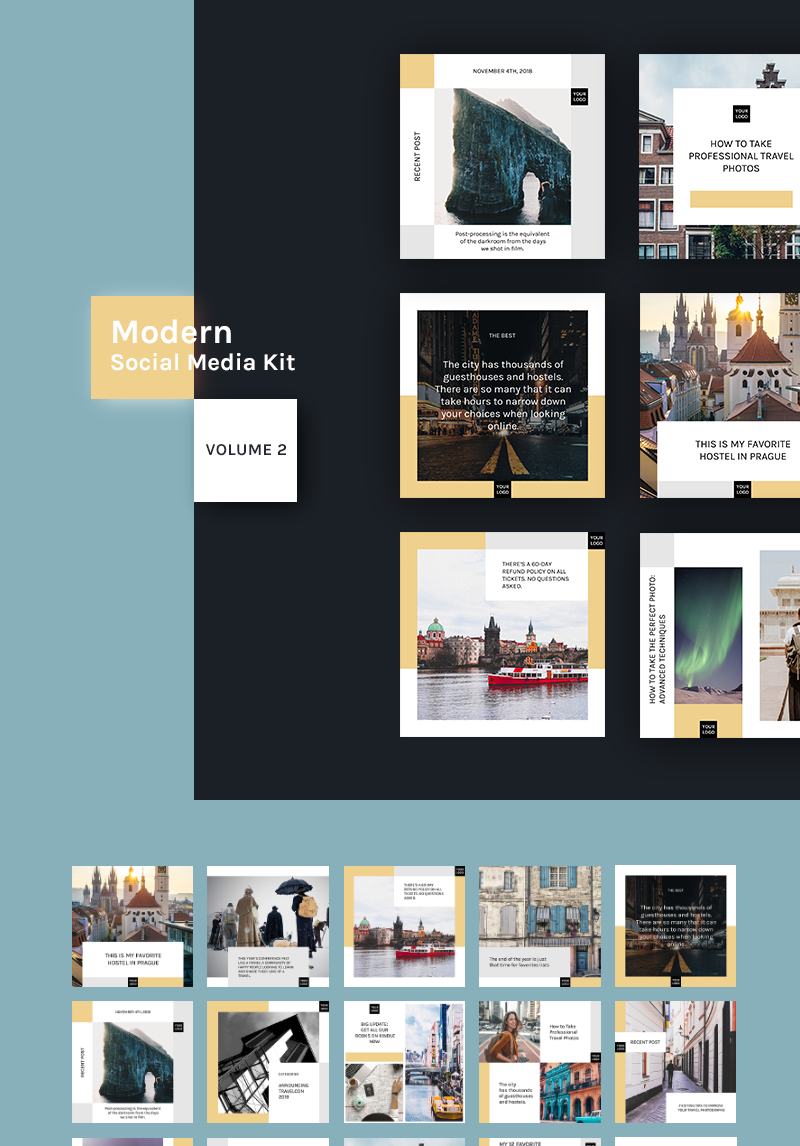Select the YOUR LOGO badge on the aurora photo template
The width and height of the screenshot is (800, 1146).
pos(707,730)
